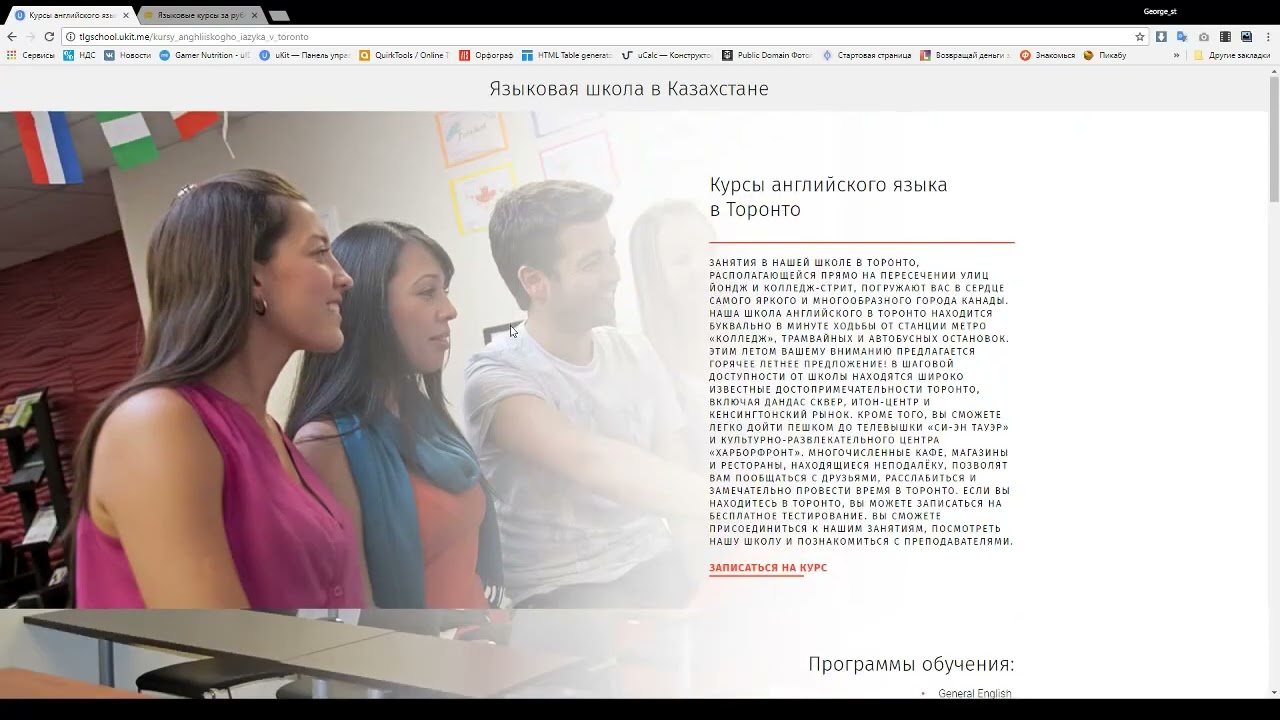Click the General English list item
1280x720 pixels.
(974, 693)
